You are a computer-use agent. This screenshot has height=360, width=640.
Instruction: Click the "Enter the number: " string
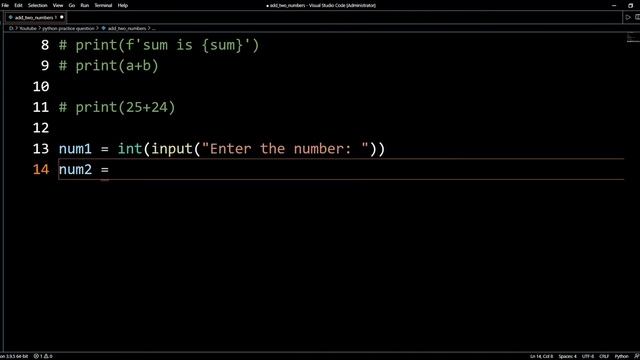pos(285,149)
